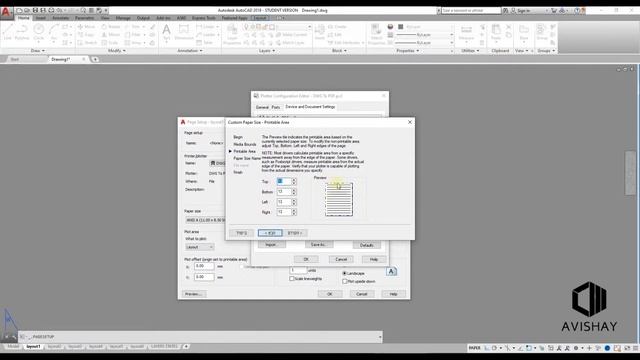Click Defaults button in Plotter Configuration Editor

[367, 245]
